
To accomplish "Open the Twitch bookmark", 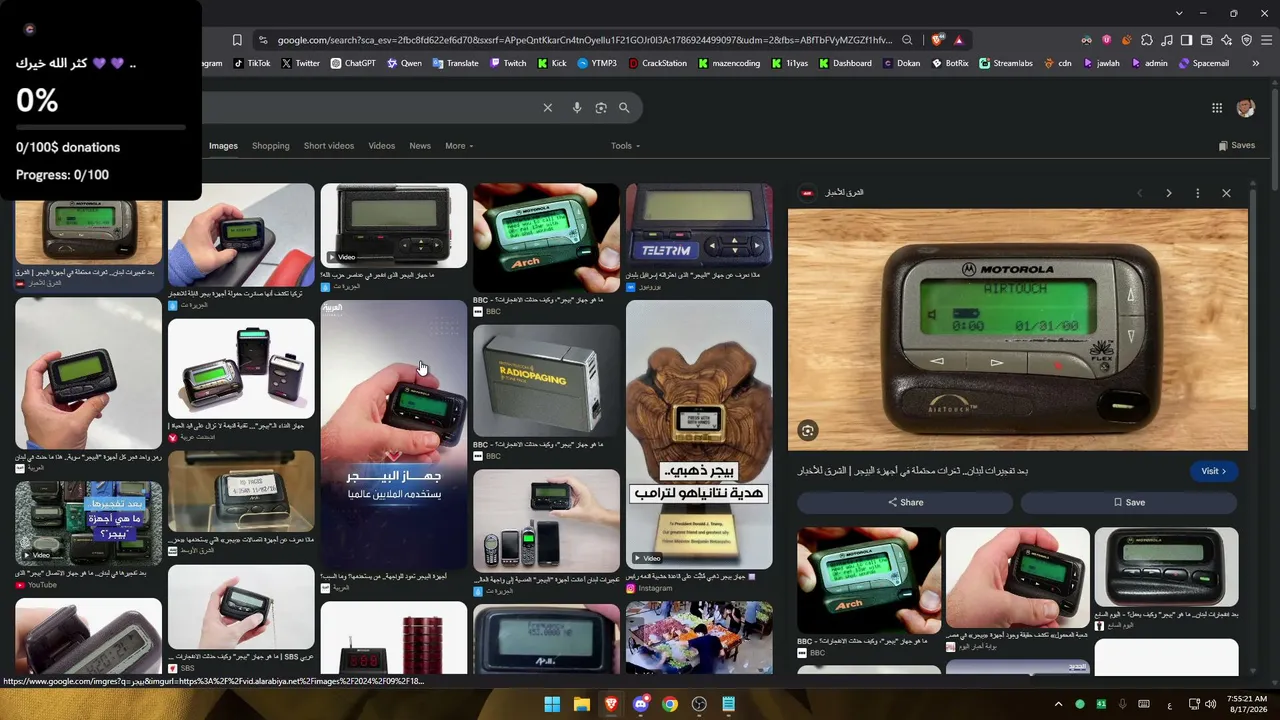I will (x=507, y=63).
